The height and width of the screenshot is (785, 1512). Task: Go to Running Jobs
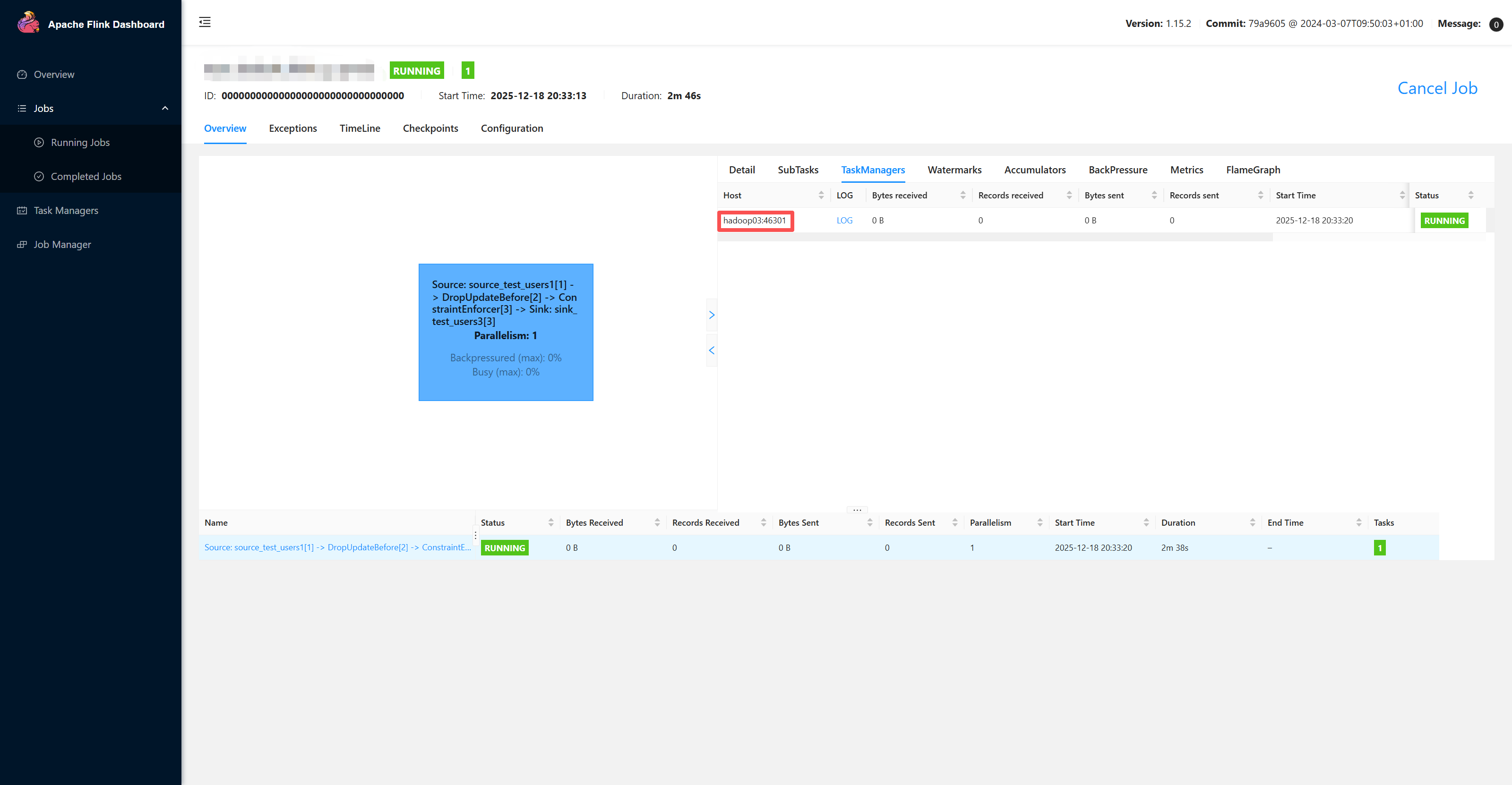pyautogui.click(x=80, y=143)
